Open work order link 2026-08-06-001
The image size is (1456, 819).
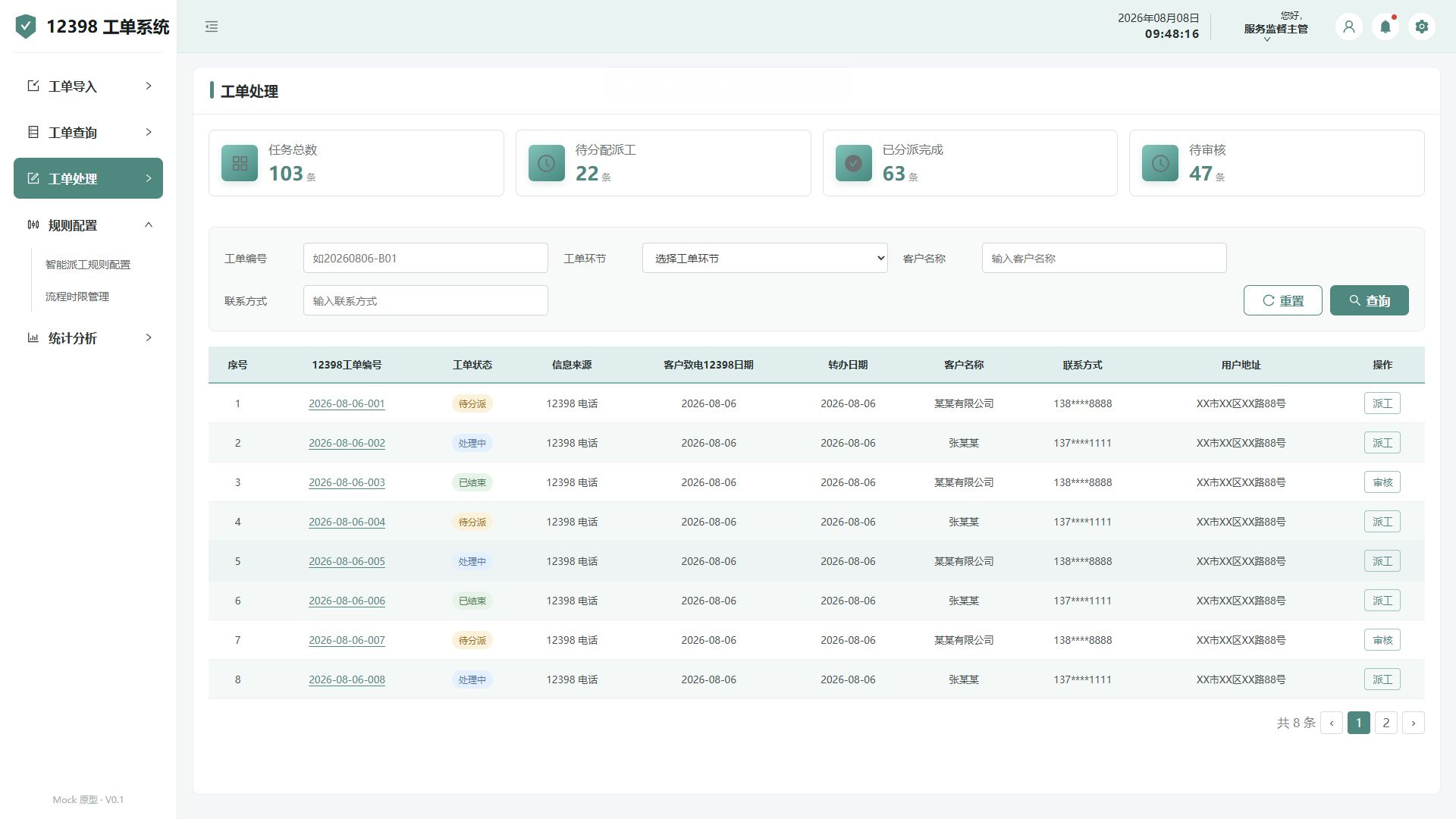click(347, 403)
